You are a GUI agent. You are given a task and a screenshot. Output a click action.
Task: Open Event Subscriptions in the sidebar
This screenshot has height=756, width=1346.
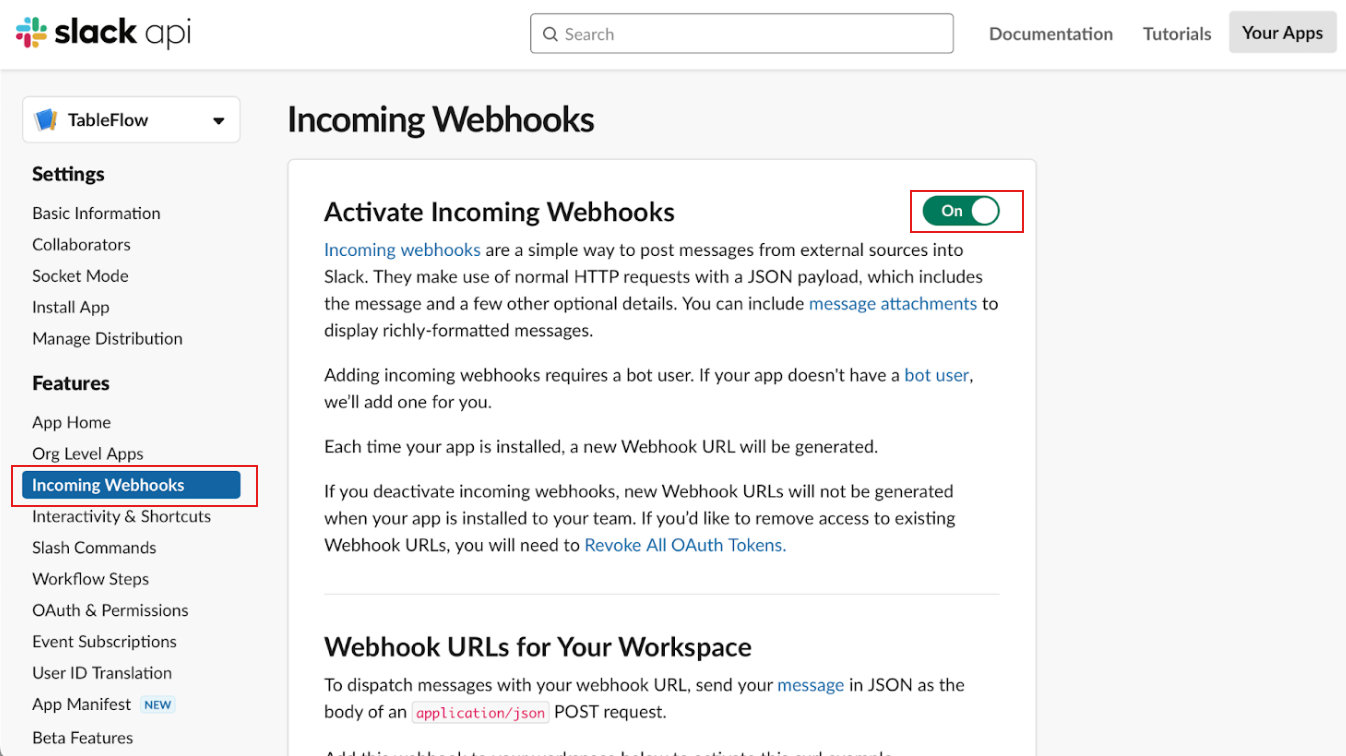(104, 642)
